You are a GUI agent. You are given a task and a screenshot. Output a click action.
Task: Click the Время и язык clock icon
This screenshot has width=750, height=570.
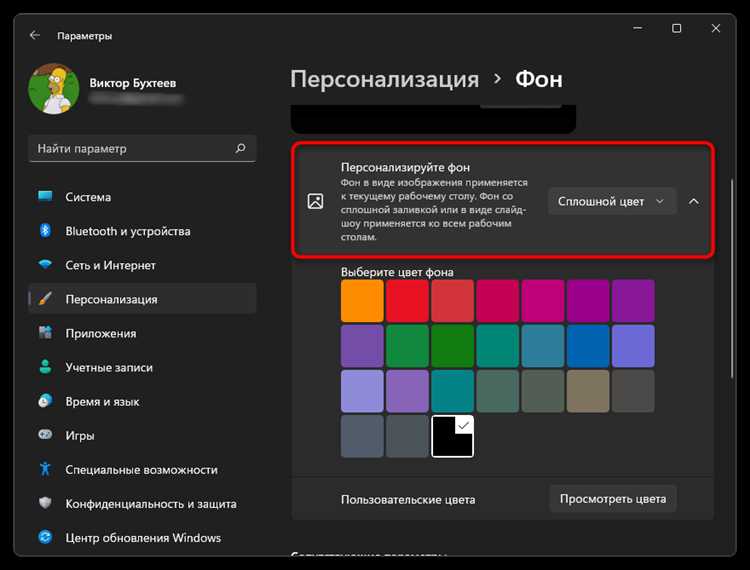45,401
